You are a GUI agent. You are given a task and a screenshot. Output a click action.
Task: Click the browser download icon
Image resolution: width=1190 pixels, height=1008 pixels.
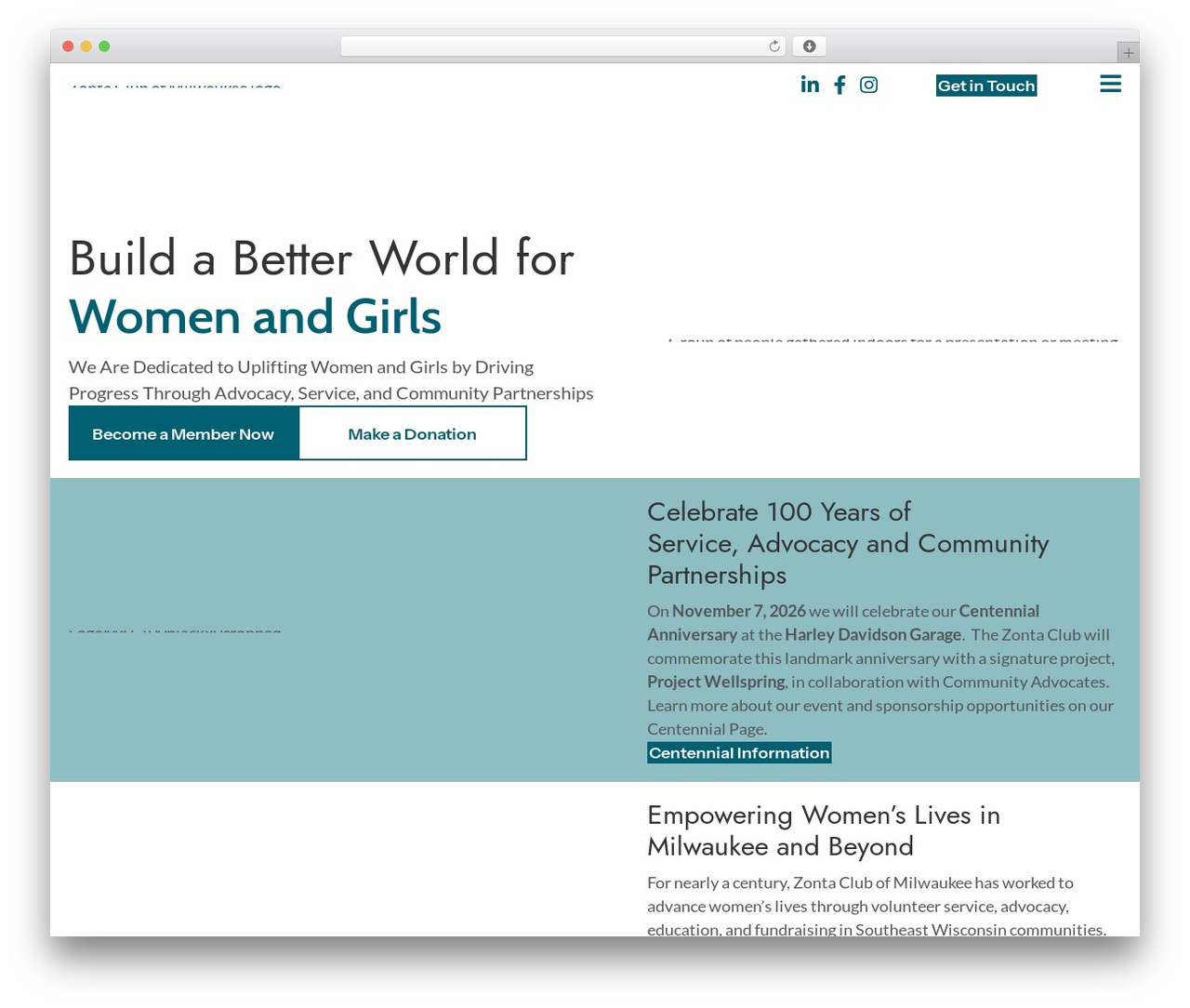(809, 46)
